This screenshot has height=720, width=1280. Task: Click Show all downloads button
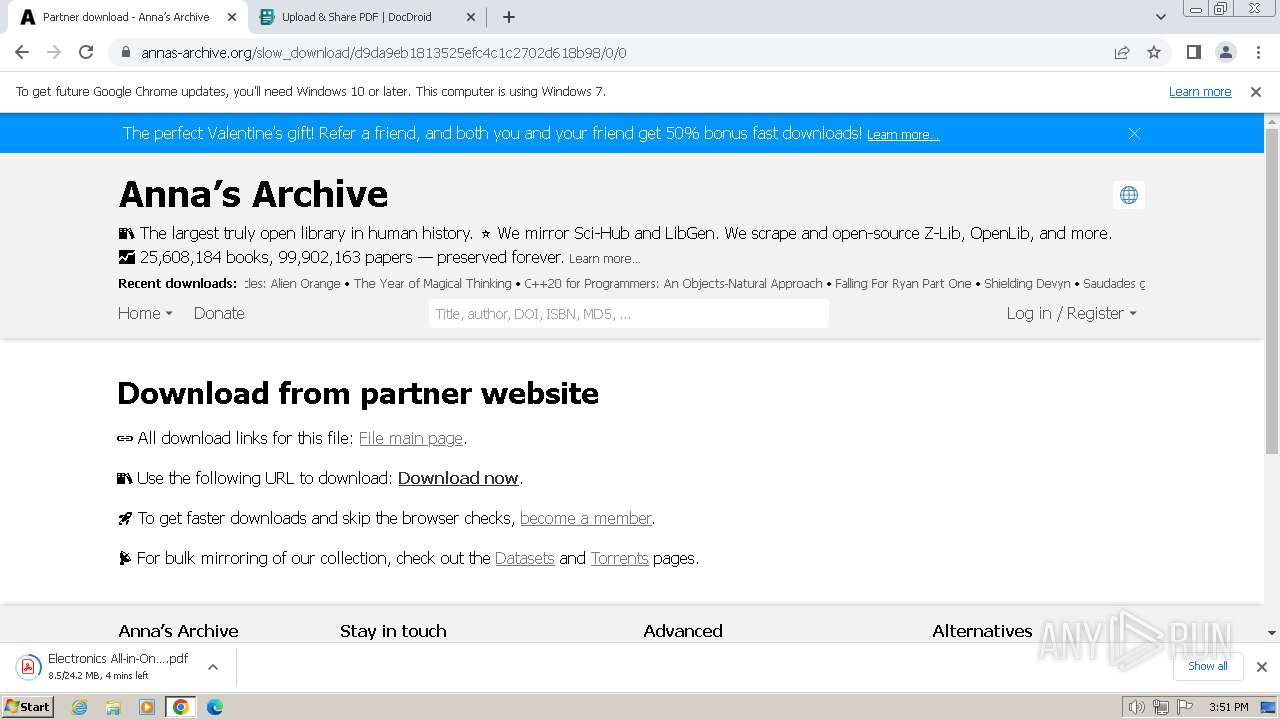(x=1208, y=666)
